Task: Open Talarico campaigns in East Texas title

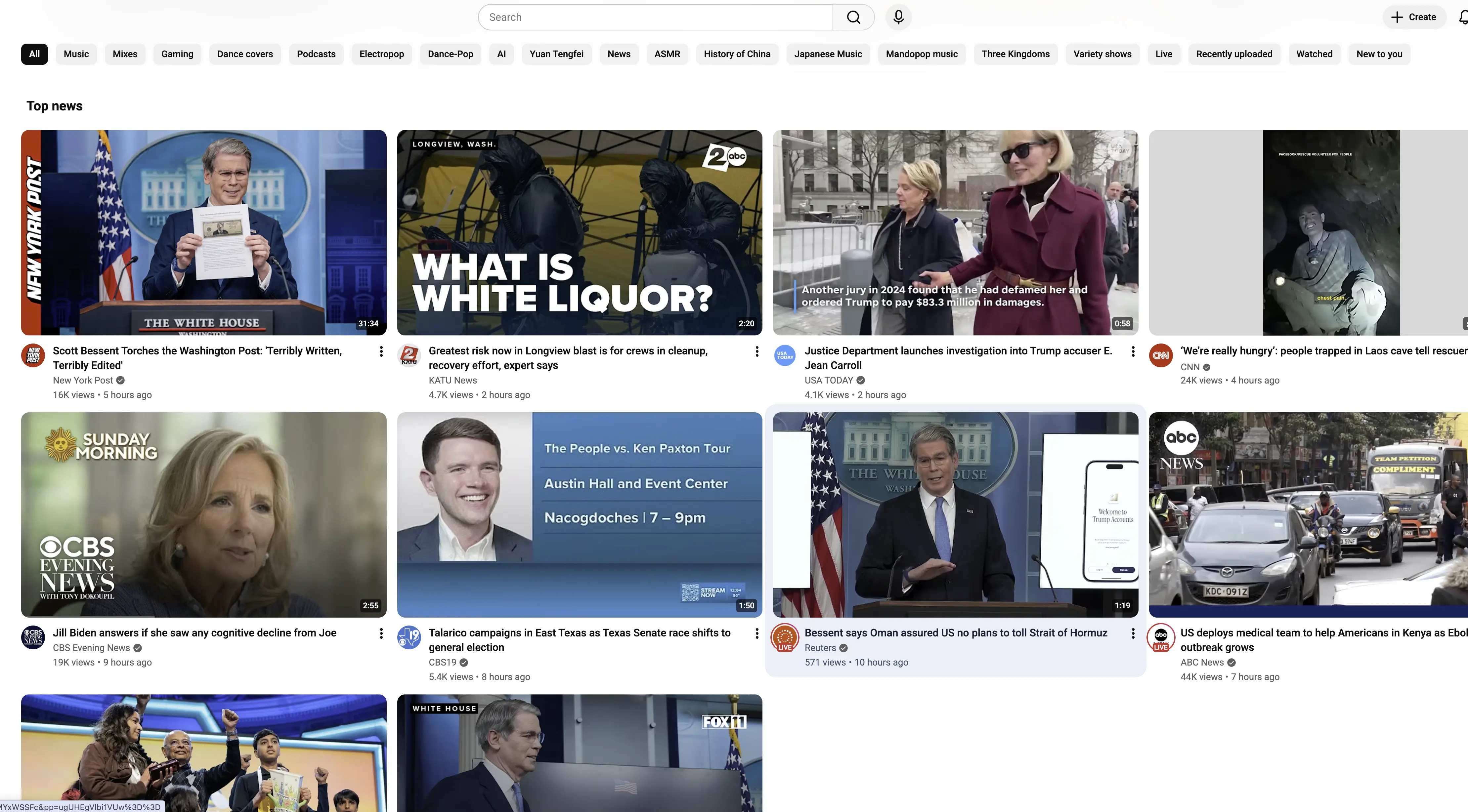Action: [580, 640]
